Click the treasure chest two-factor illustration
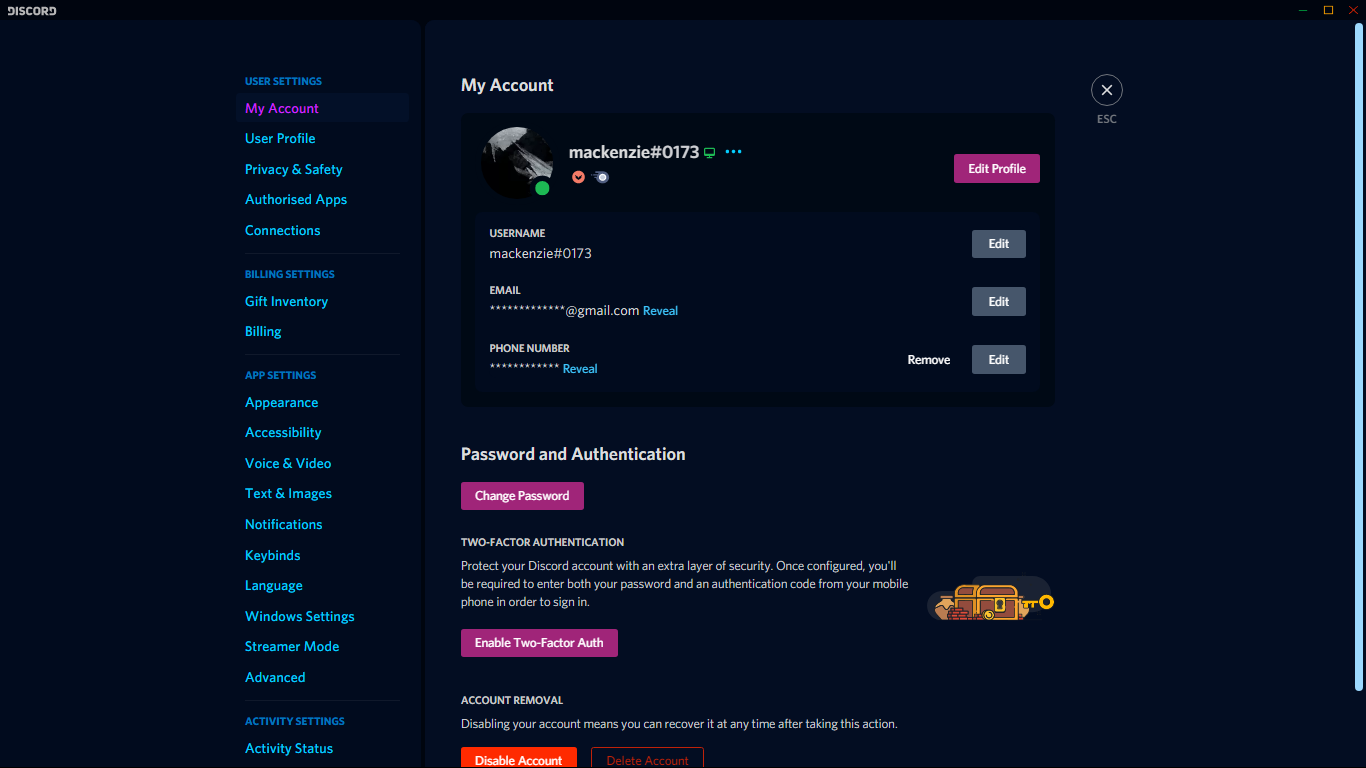Image resolution: width=1366 pixels, height=768 pixels. 990,600
